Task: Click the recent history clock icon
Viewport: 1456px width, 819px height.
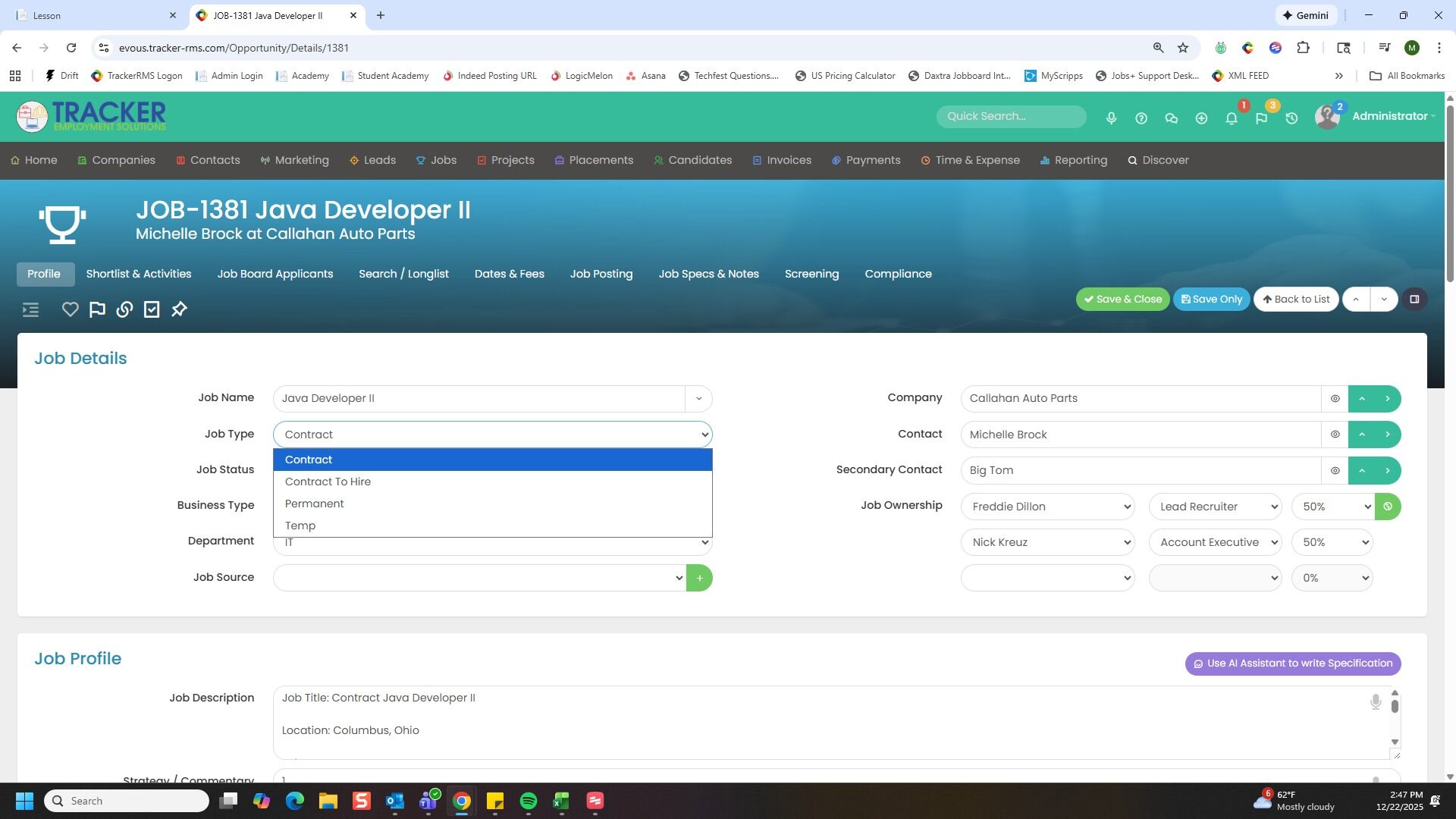Action: 1291,118
